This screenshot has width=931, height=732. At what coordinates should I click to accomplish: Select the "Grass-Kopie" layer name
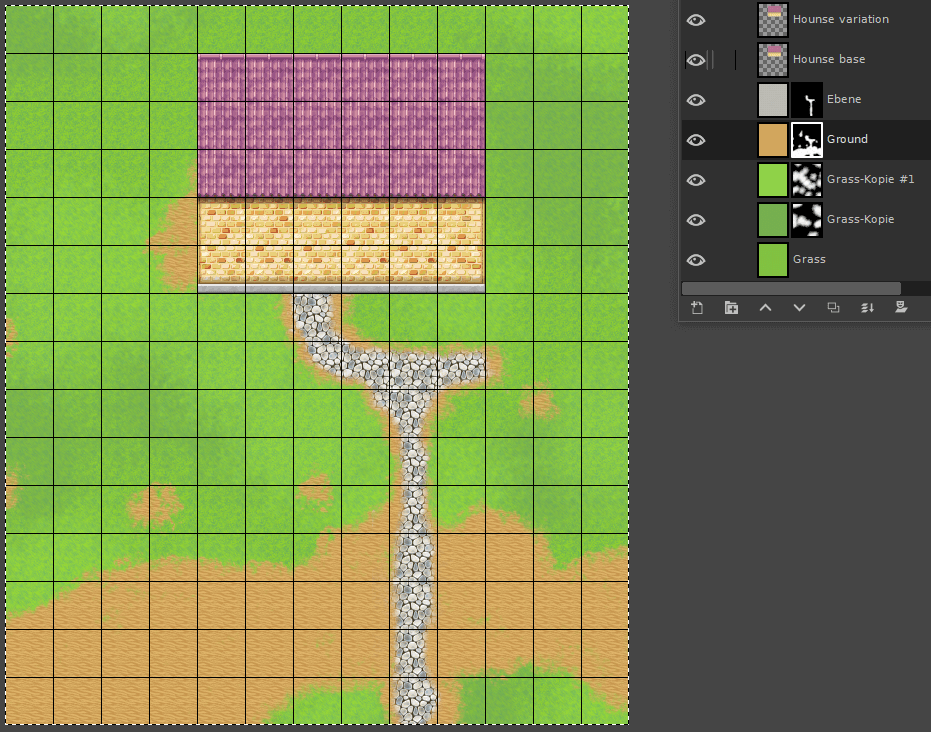pos(860,219)
